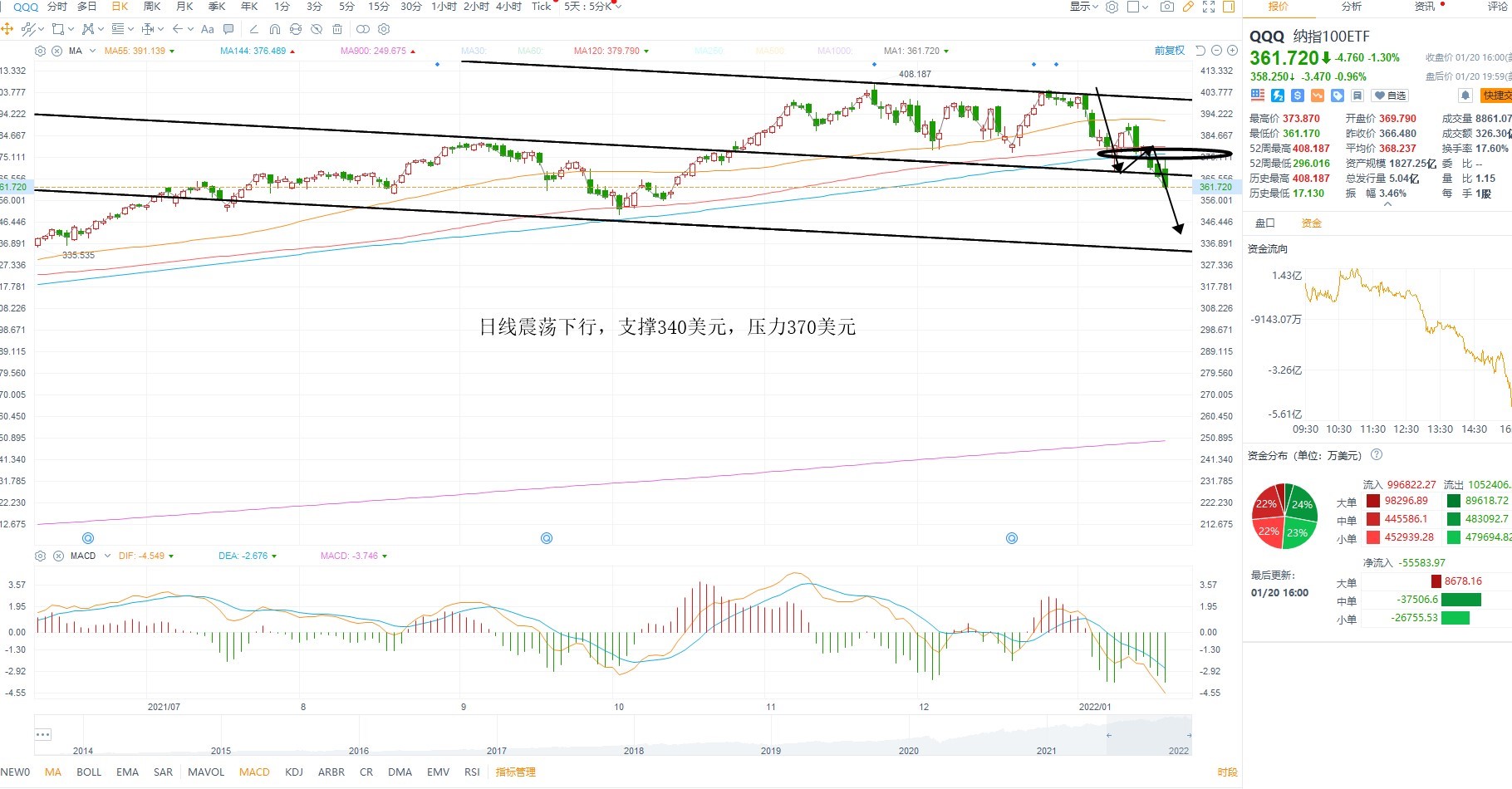Open MACD indicator settings gear
Screen dimensions: 1512x789
click(x=40, y=556)
